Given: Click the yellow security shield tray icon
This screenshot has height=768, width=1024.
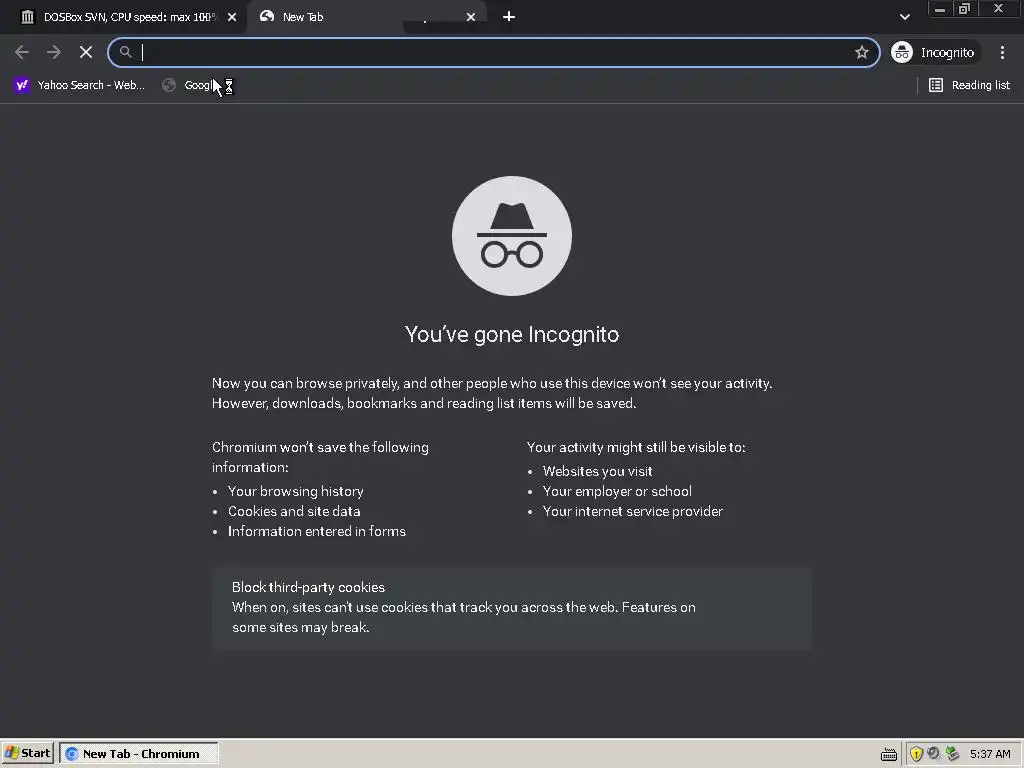Looking at the screenshot, I should coord(916,754).
